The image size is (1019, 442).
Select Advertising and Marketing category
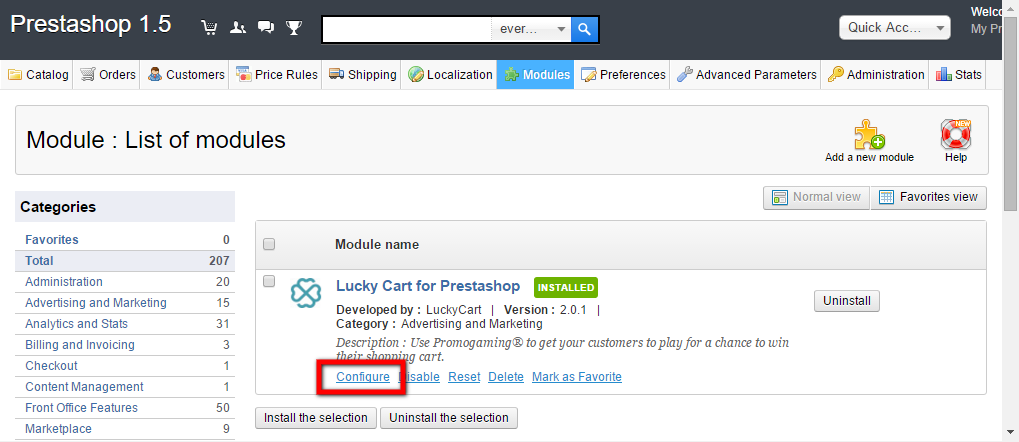pyautogui.click(x=96, y=303)
